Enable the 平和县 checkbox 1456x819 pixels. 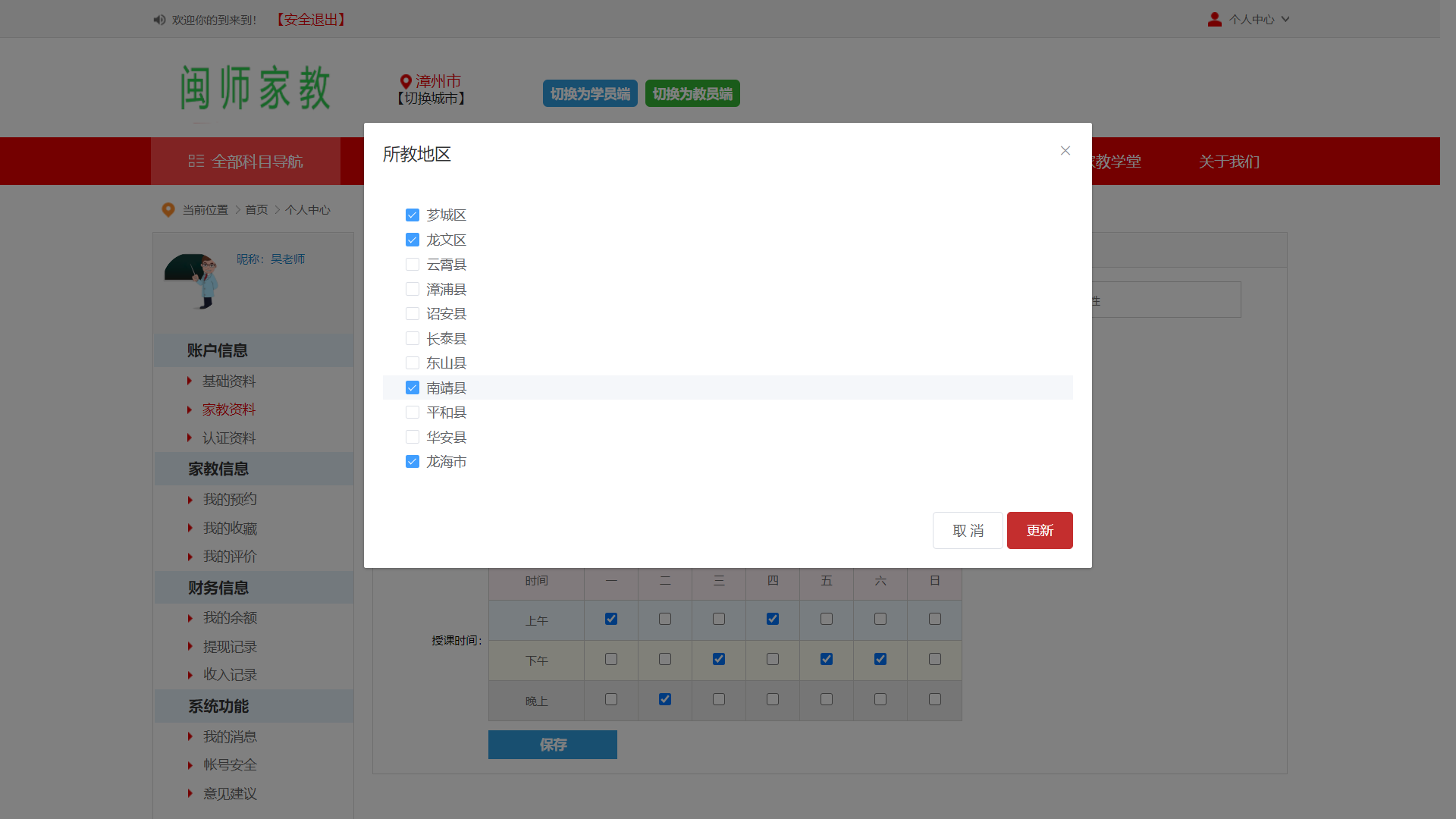413,413
